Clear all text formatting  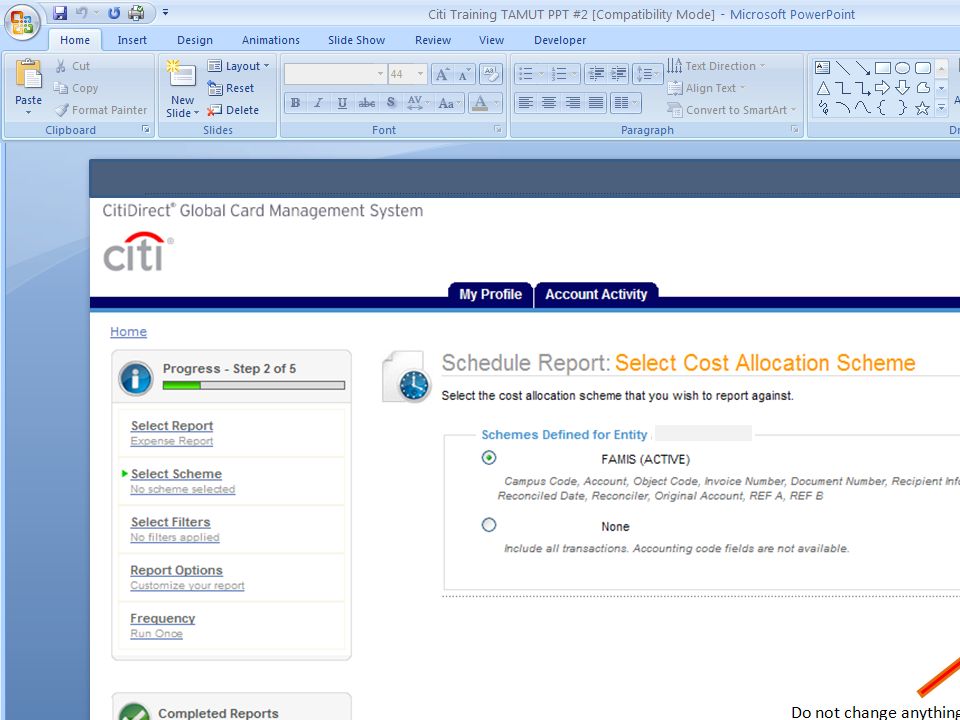point(490,75)
